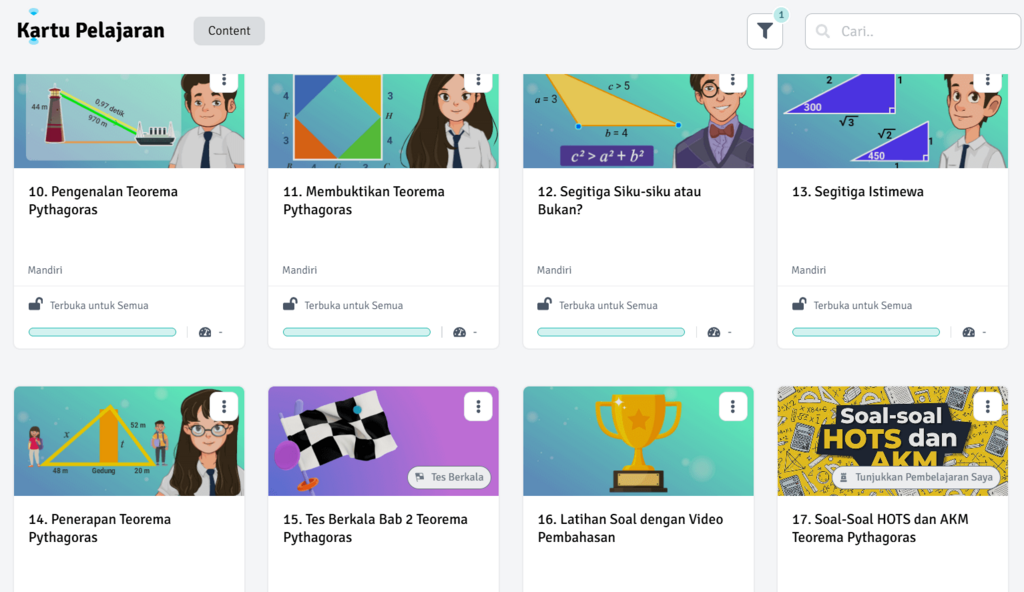Click kebab menu on Tes Berkala card

tap(478, 406)
